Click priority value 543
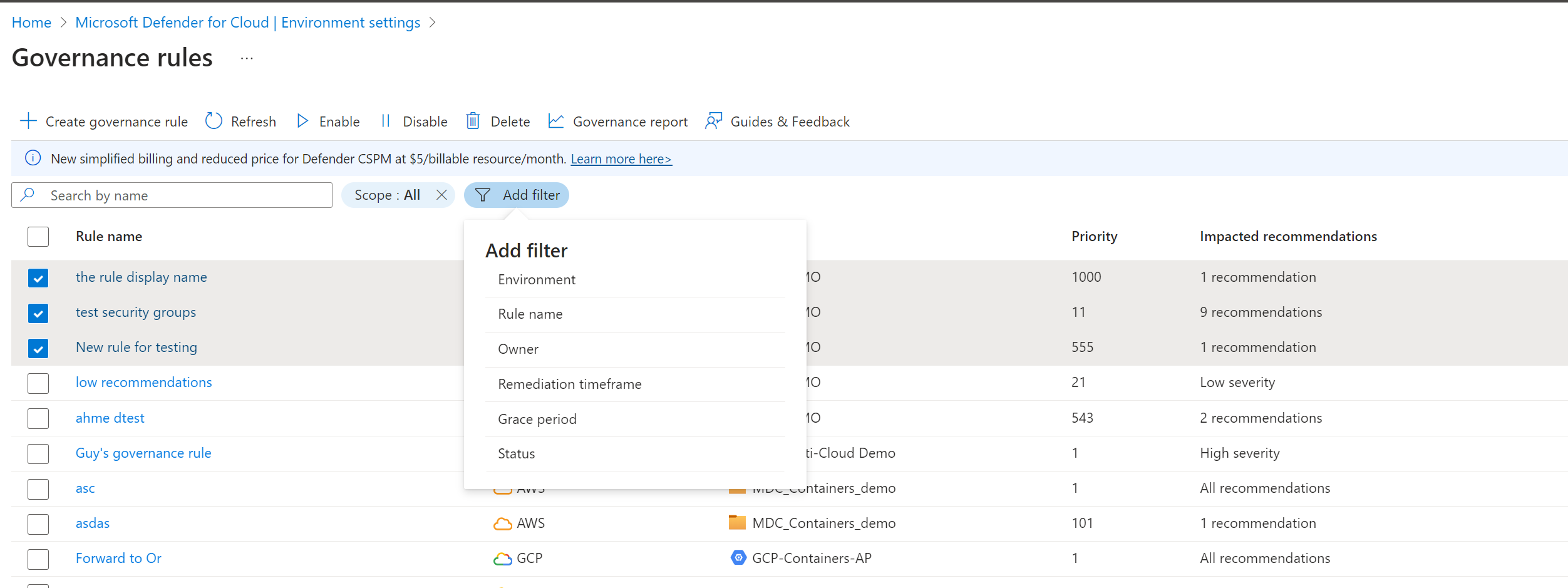 [1083, 418]
